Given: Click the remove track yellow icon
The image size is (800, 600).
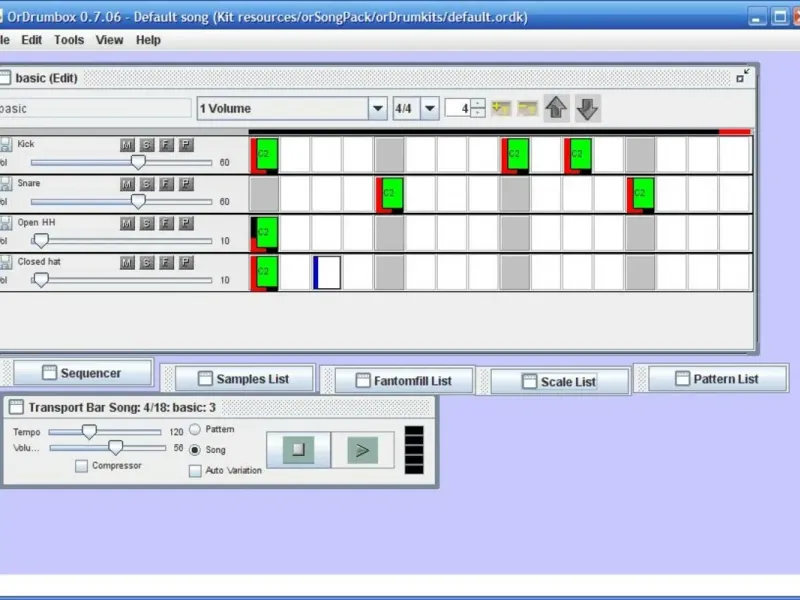Looking at the screenshot, I should (528, 108).
